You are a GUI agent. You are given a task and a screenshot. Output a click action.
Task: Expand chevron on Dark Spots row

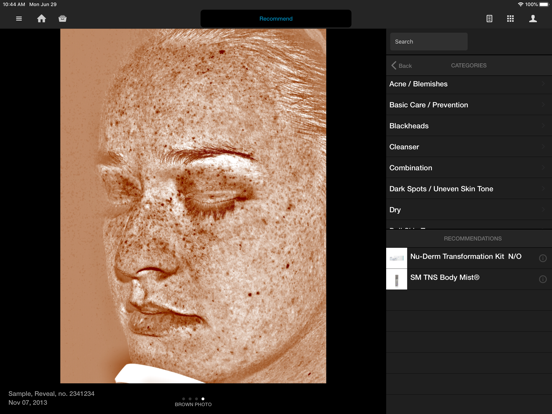(x=544, y=189)
